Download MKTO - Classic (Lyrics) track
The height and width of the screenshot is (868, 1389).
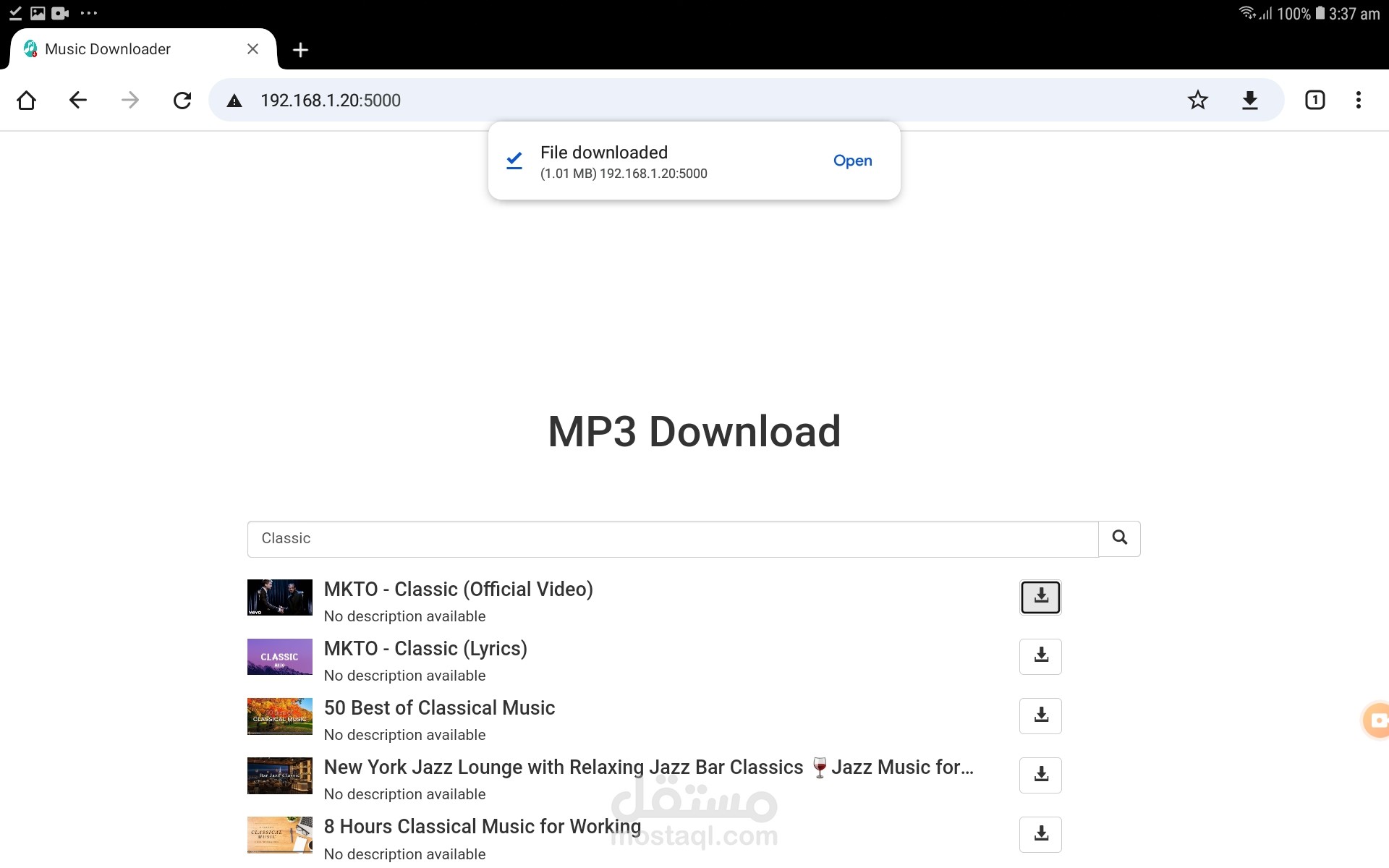click(1040, 656)
